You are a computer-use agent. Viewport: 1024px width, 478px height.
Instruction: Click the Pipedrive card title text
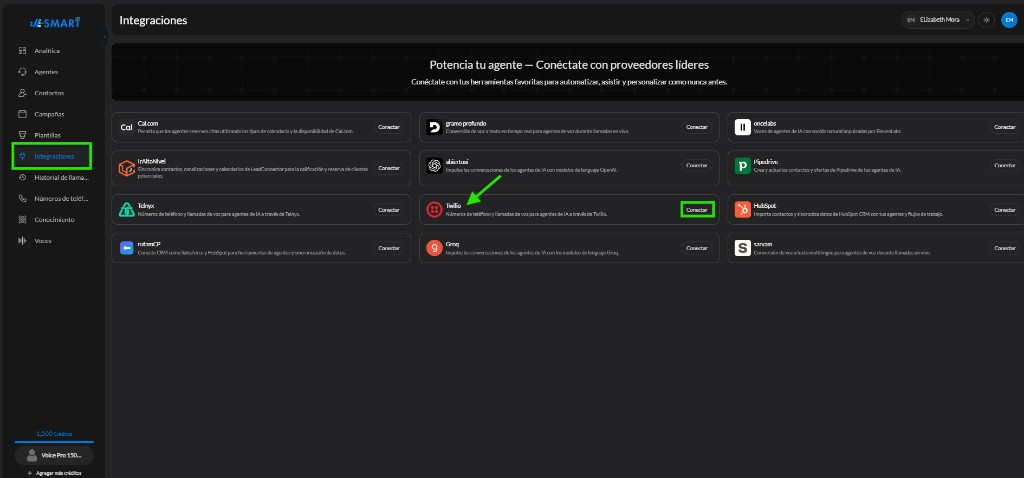pos(765,162)
